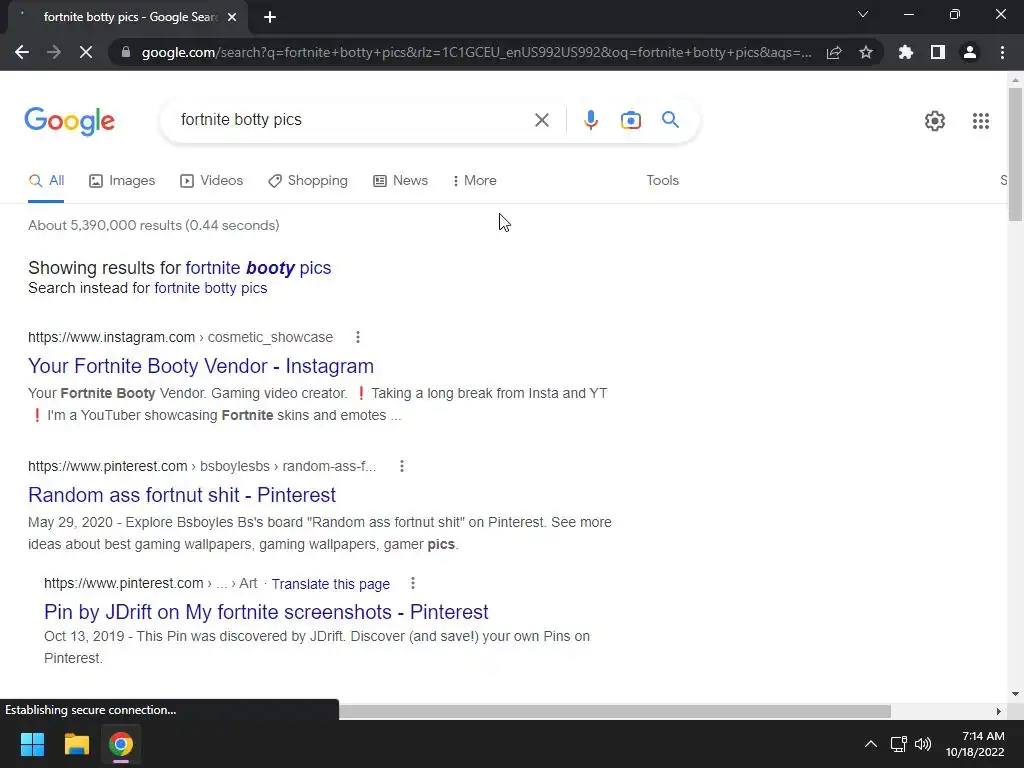This screenshot has height=768, width=1024.
Task: Click the About 5,390,000 results text
Action: (x=153, y=225)
